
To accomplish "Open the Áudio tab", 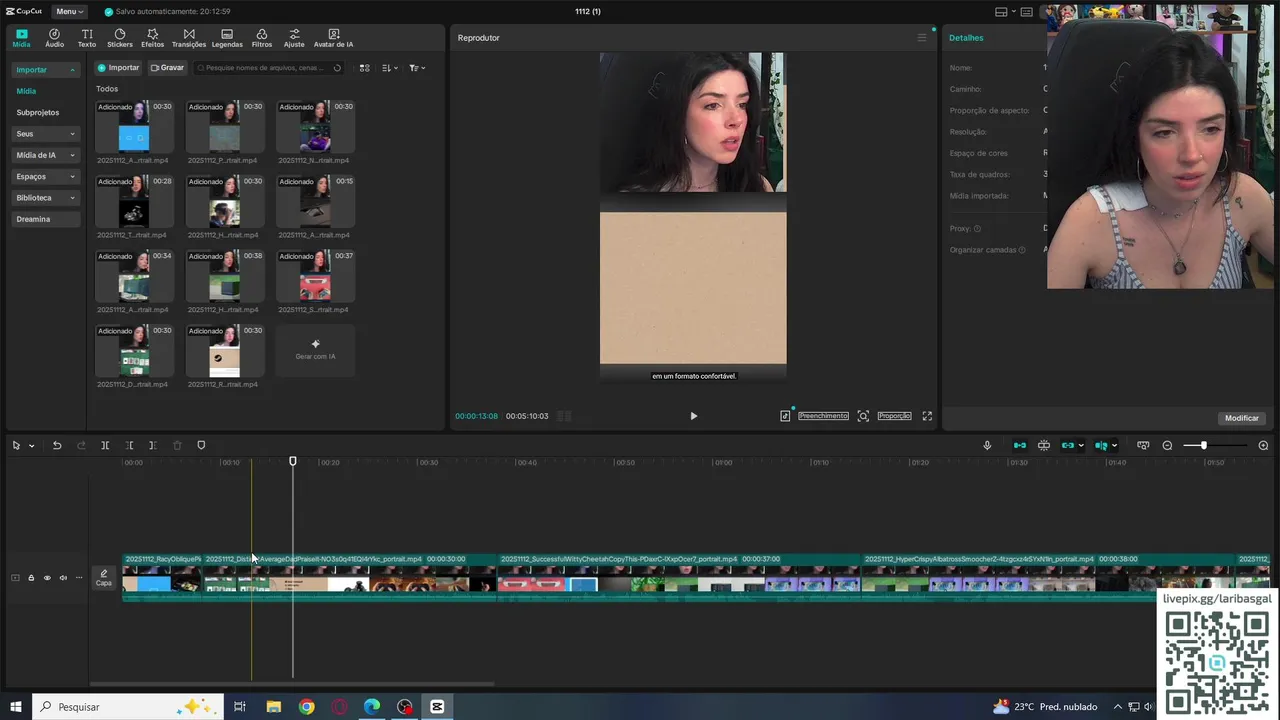I will (x=54, y=38).
